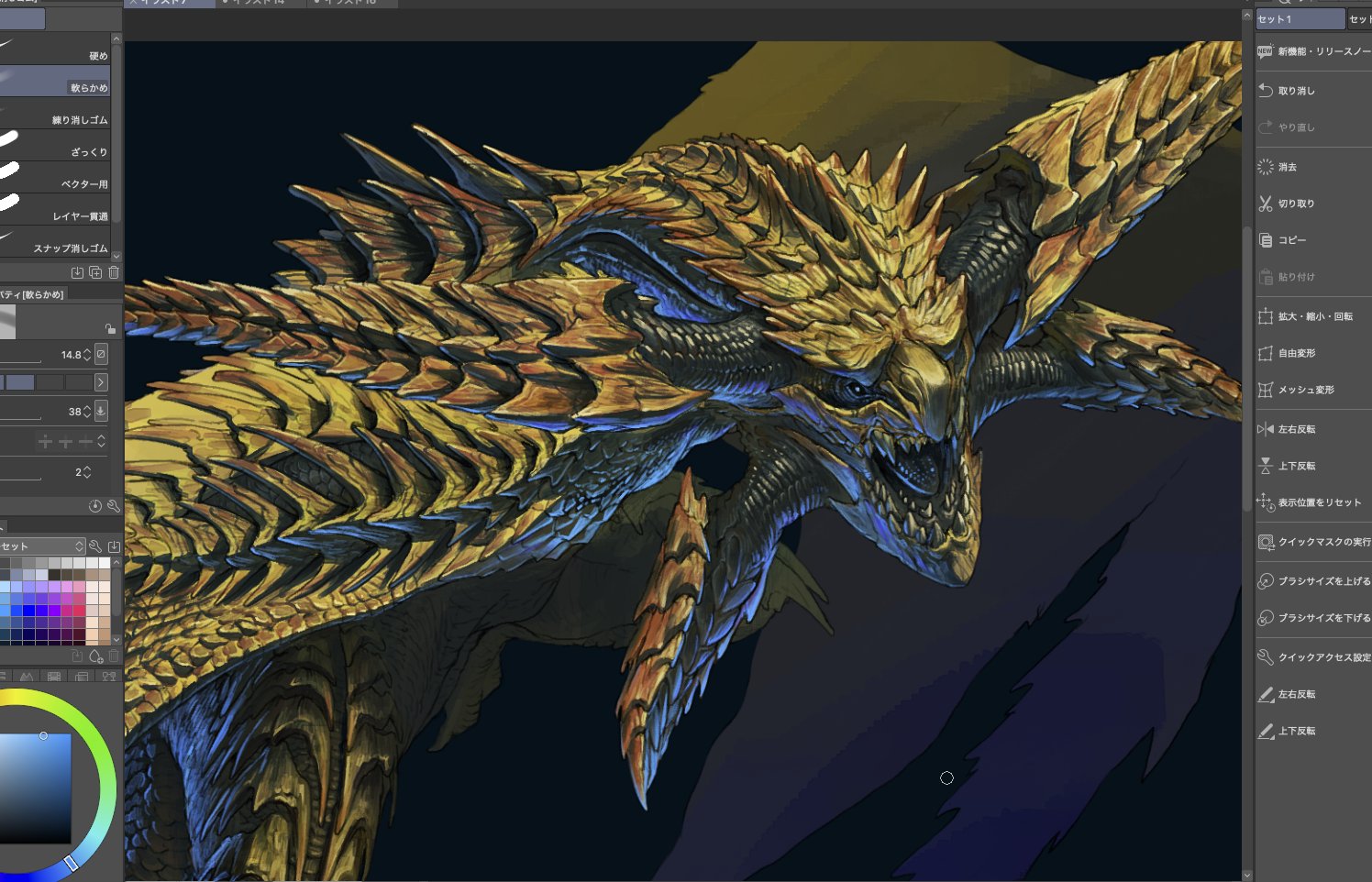1372x882 pixels.
Task: Add color droplet icon under color set
Action: tap(95, 656)
